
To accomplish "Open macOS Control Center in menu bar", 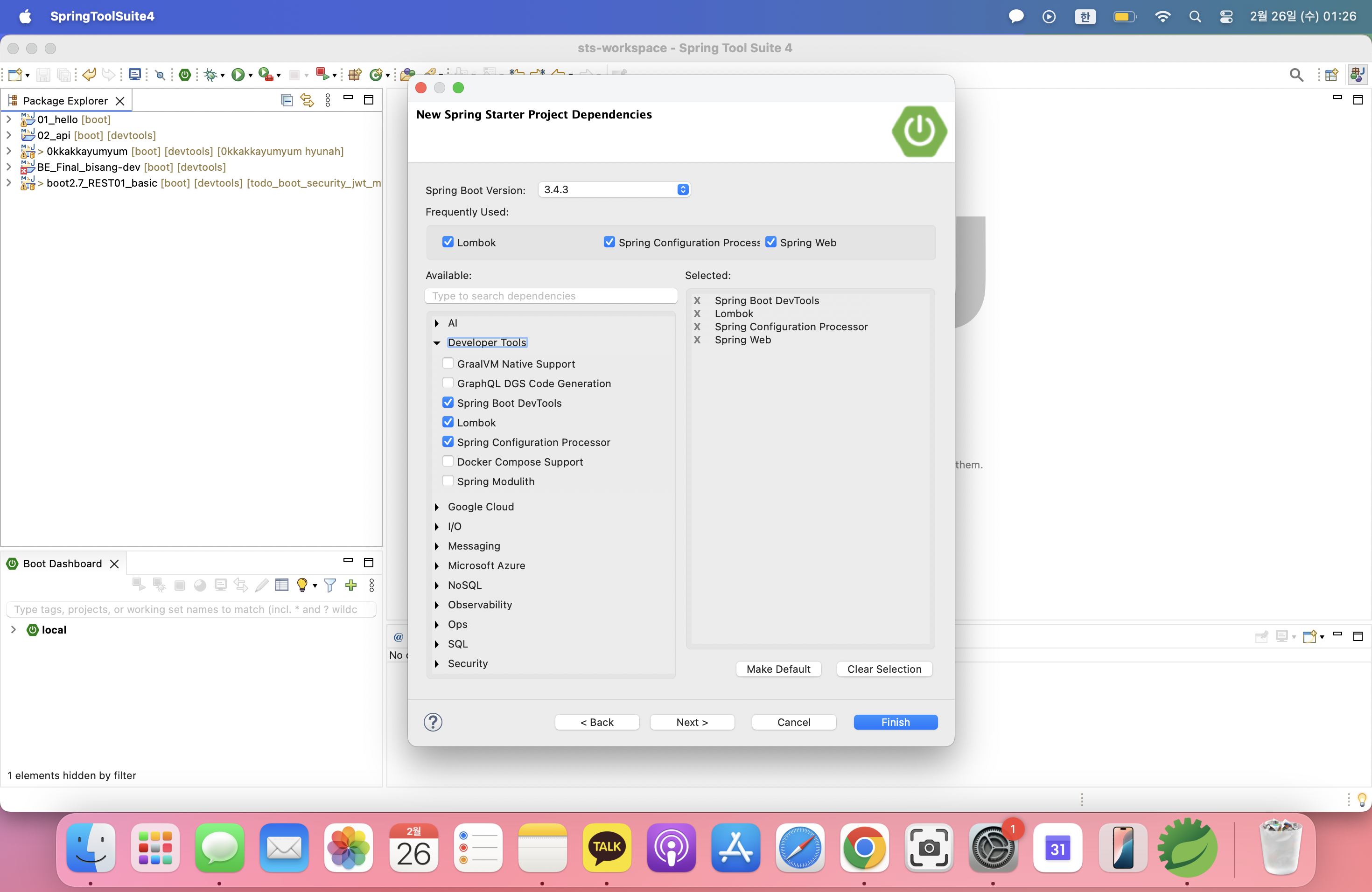I will pyautogui.click(x=1226, y=16).
